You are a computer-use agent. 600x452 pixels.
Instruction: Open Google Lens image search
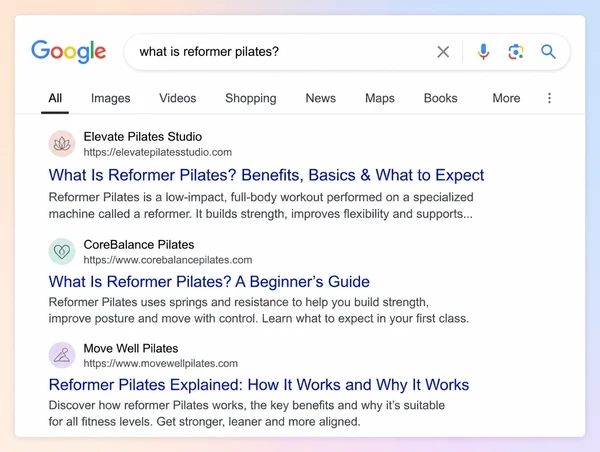tap(516, 52)
